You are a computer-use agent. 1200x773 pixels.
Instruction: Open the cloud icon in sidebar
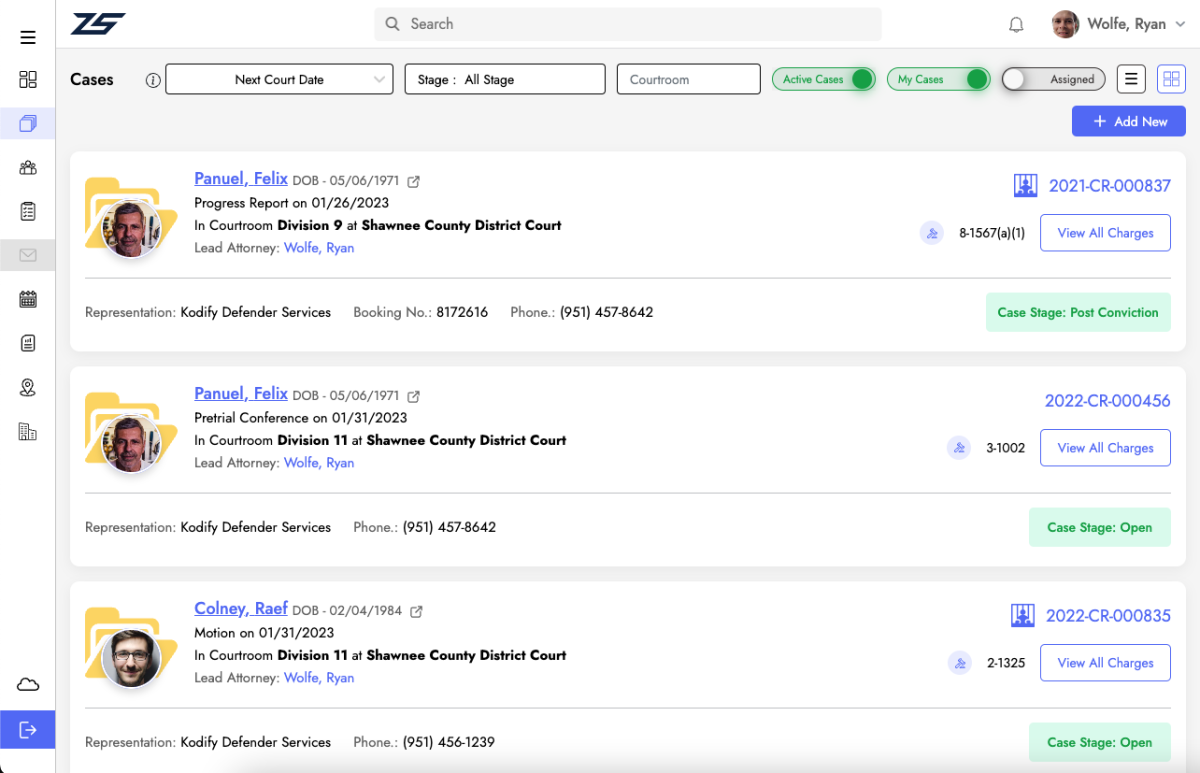point(28,685)
